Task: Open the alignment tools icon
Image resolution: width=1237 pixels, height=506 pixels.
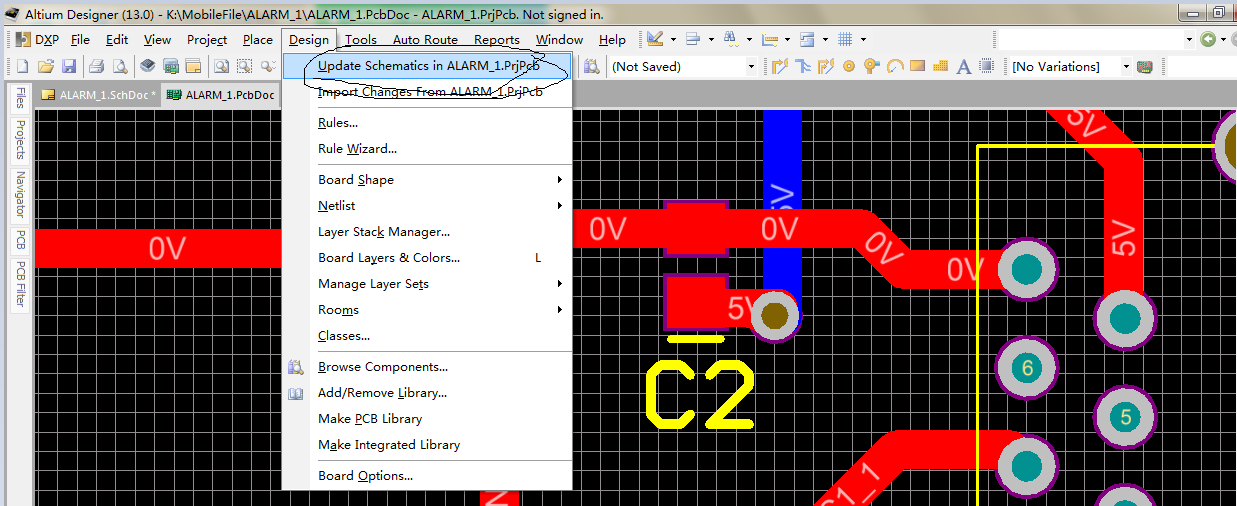Action: click(693, 39)
